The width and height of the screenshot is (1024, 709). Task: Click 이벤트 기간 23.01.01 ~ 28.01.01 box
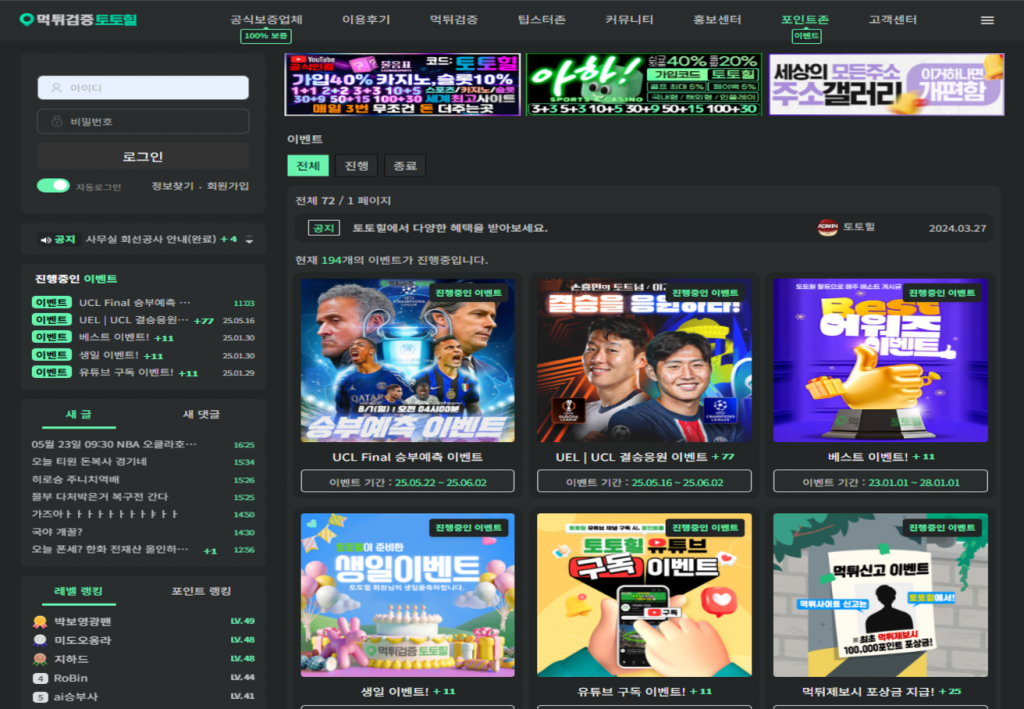click(x=880, y=482)
